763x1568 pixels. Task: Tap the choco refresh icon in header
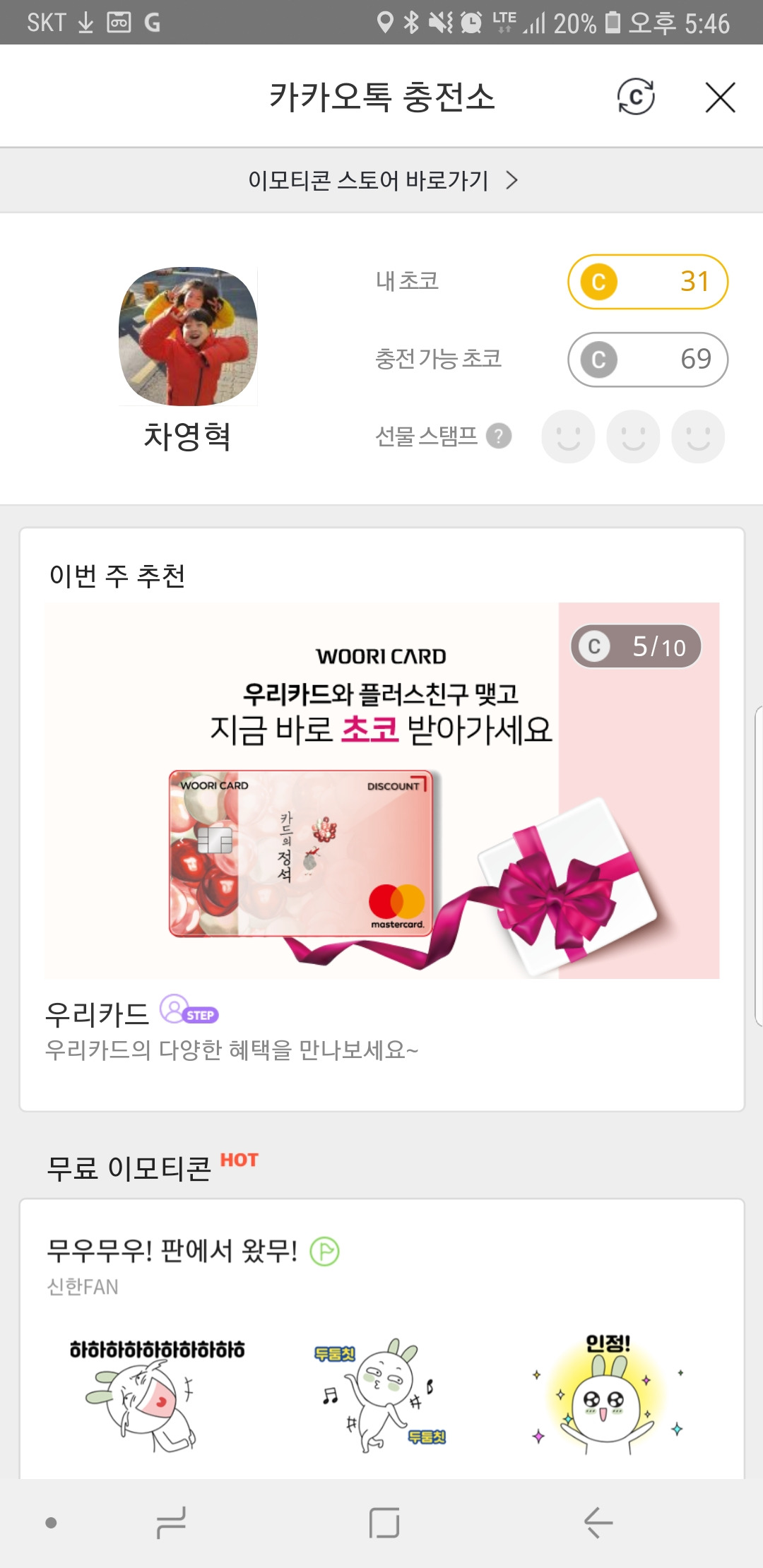[636, 97]
